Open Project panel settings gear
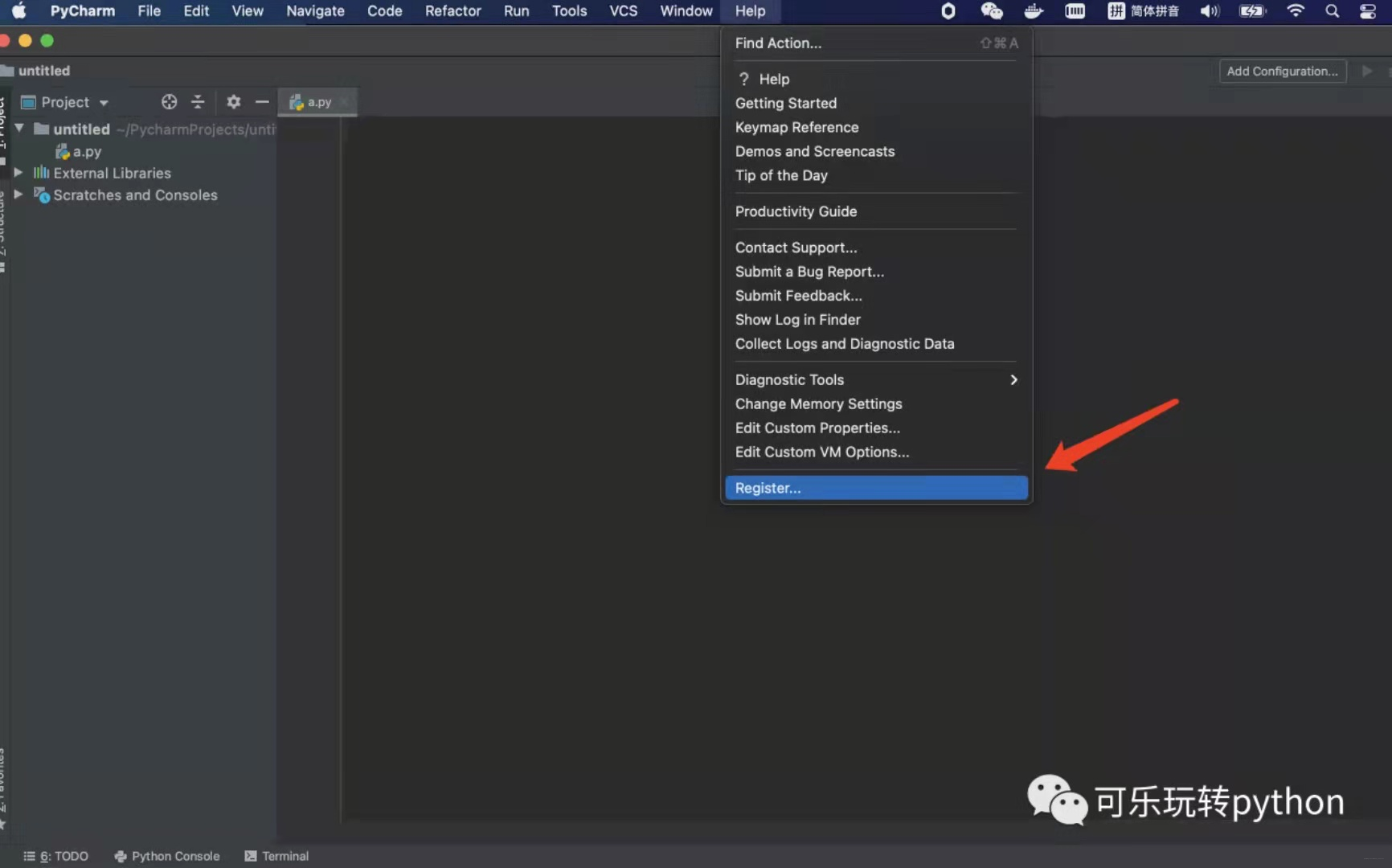This screenshot has width=1392, height=868. point(233,102)
